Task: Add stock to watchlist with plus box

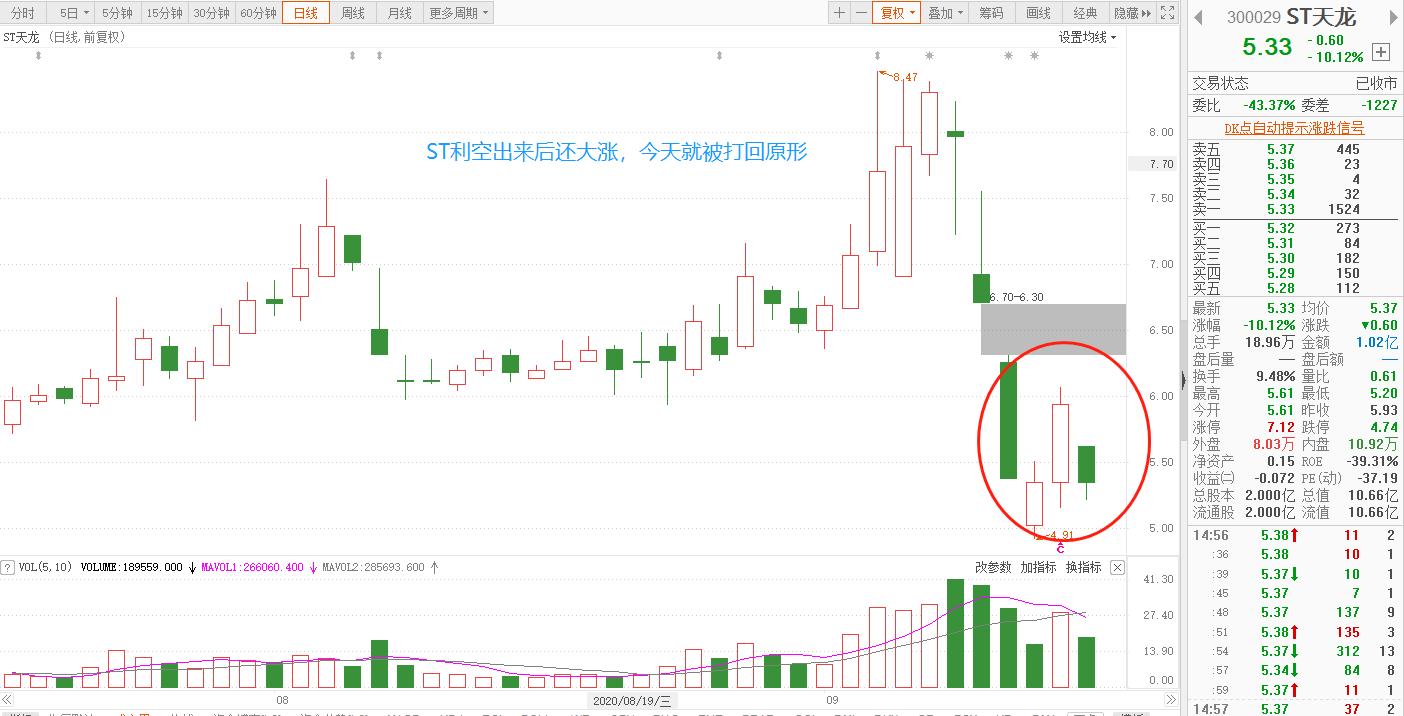Action: pyautogui.click(x=1382, y=51)
